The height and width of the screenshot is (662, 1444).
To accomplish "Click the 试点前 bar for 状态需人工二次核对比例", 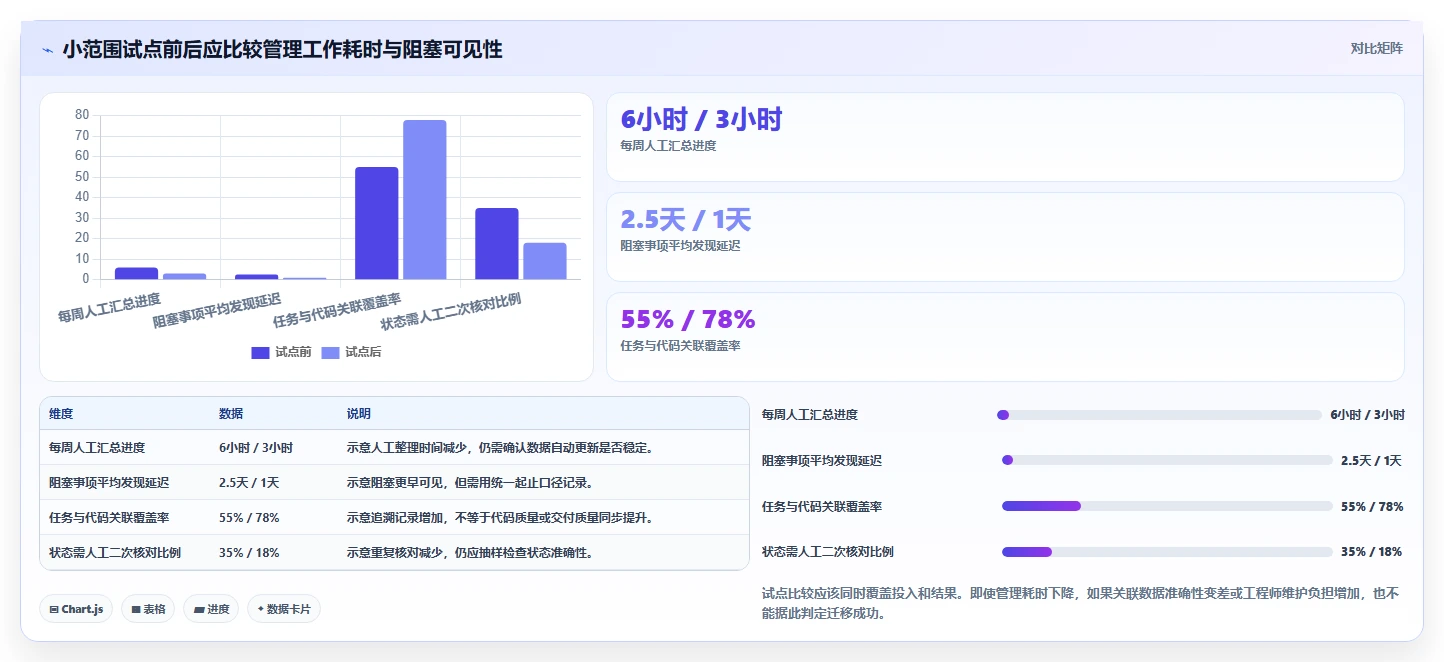I will (497, 243).
